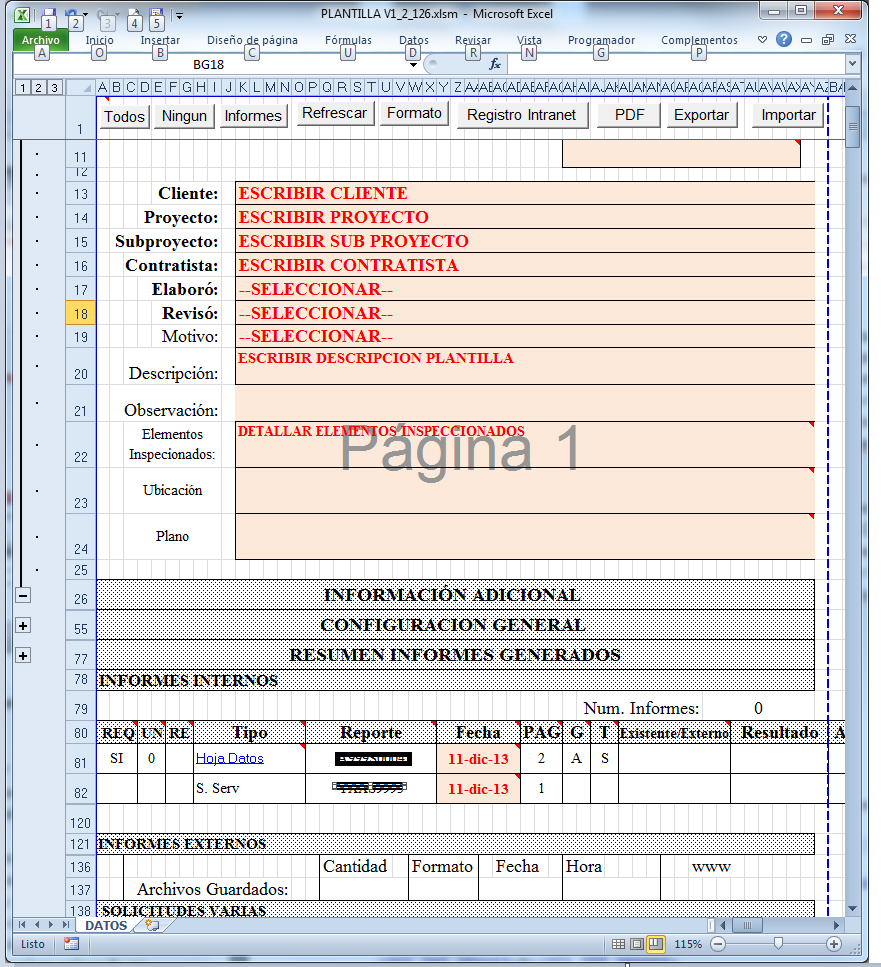
Task: Open the Fórmulas ribbon tab
Action: click(348, 41)
